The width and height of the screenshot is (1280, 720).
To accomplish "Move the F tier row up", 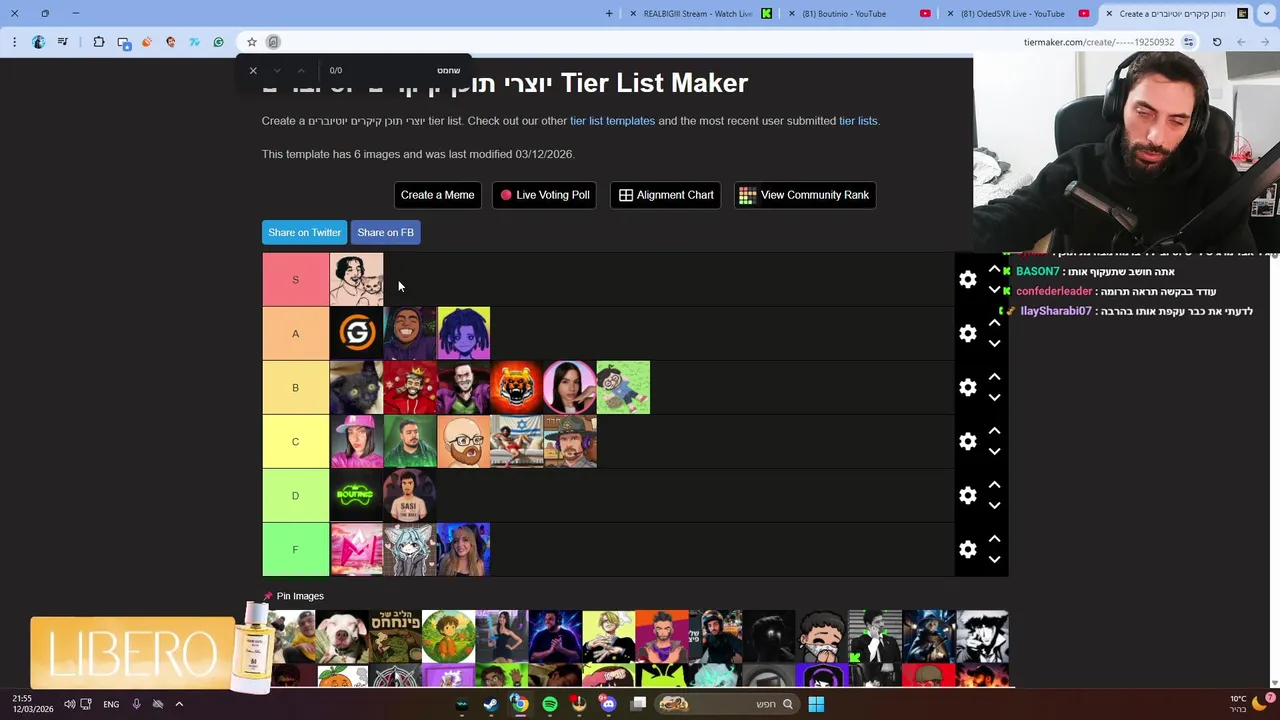I will 994,539.
